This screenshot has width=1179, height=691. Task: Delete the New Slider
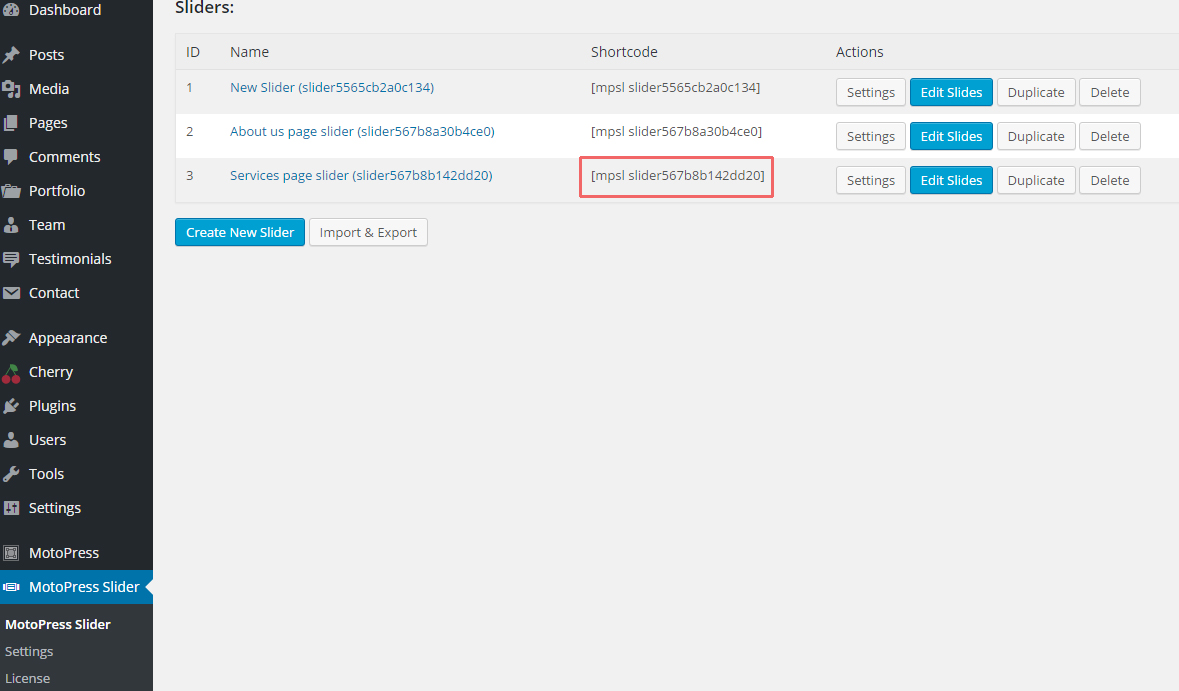[x=1110, y=92]
